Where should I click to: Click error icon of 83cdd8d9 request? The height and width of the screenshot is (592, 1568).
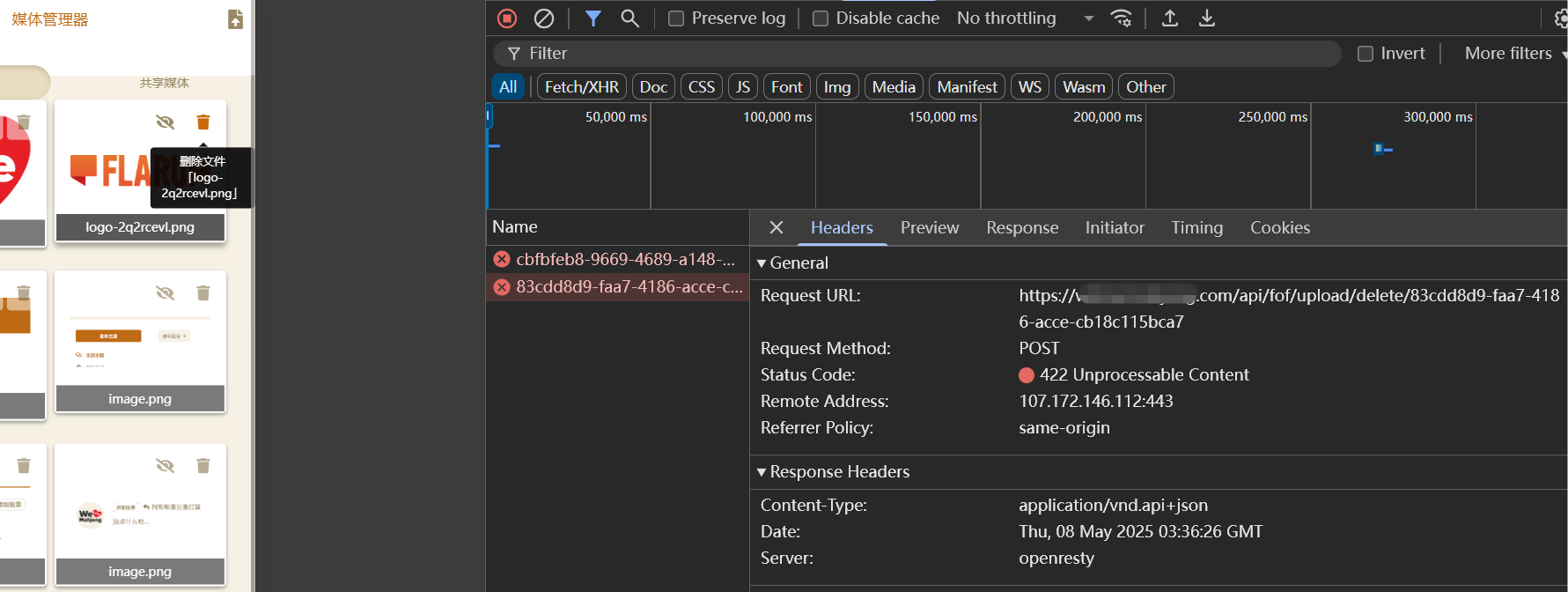(x=502, y=287)
